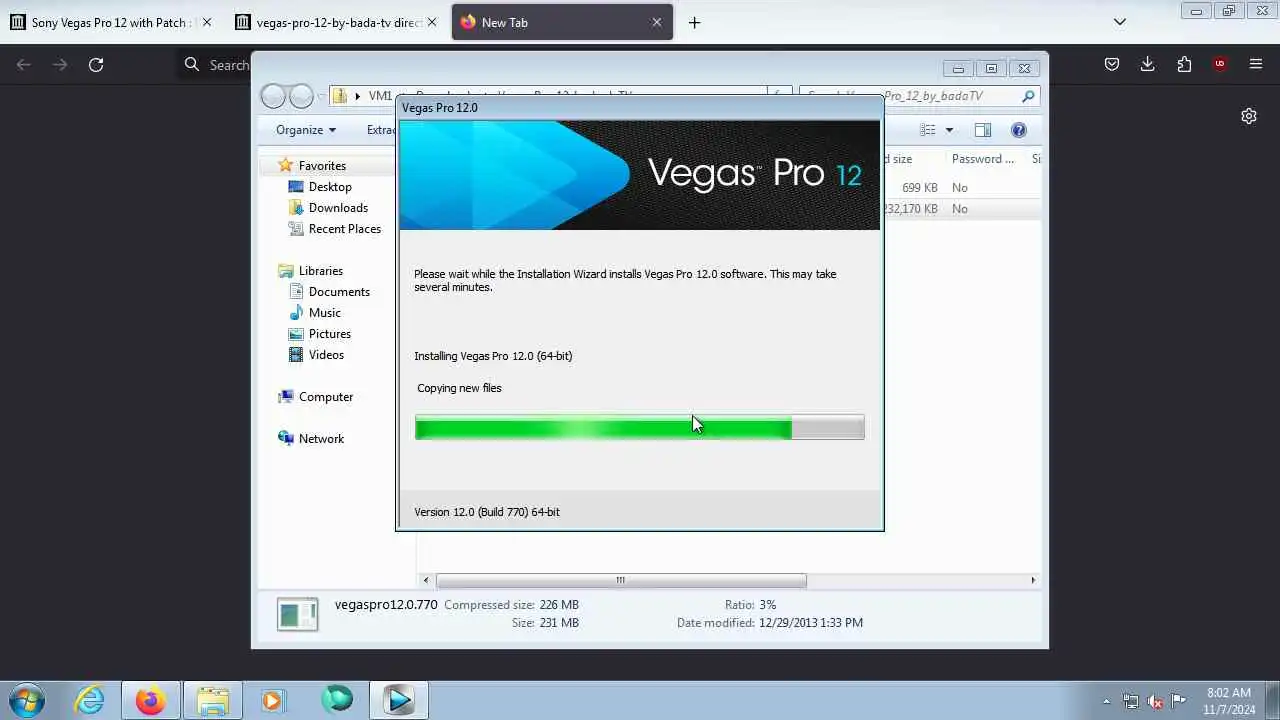Screen dimensions: 1280x720
Task: Click the Firefox extensions puzzle icon
Action: pyautogui.click(x=1184, y=64)
